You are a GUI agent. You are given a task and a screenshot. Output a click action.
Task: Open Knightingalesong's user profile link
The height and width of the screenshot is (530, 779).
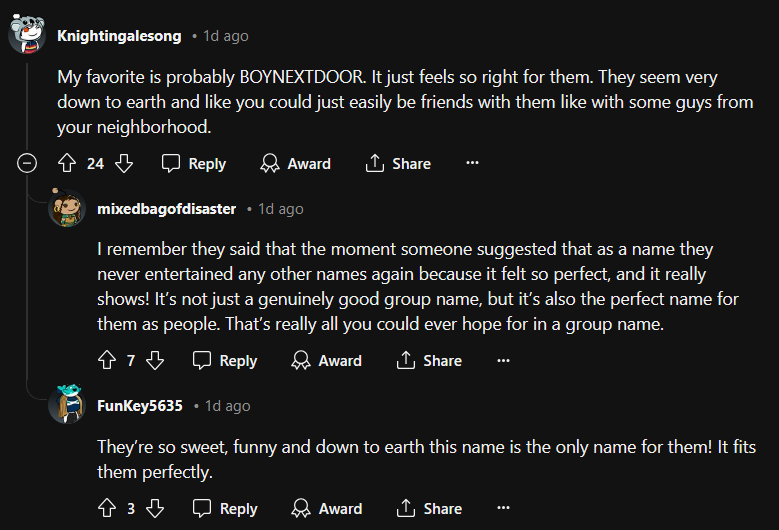point(119,36)
